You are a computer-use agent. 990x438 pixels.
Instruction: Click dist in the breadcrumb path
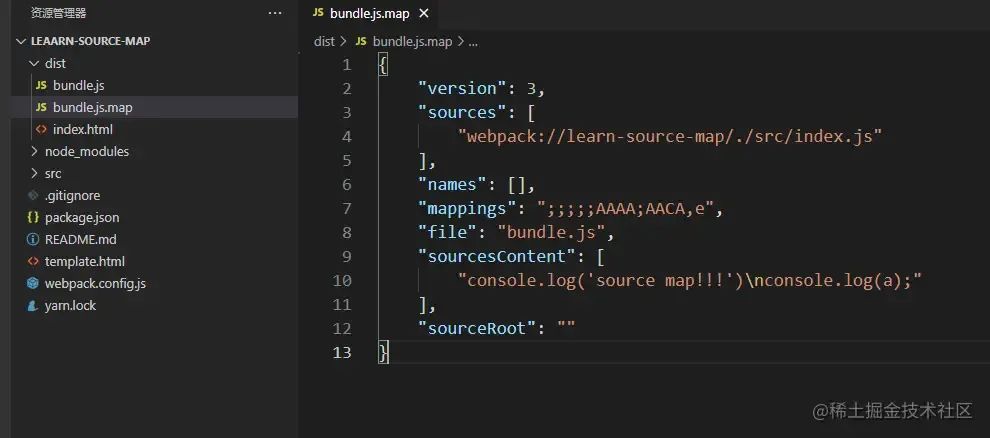pyautogui.click(x=324, y=42)
